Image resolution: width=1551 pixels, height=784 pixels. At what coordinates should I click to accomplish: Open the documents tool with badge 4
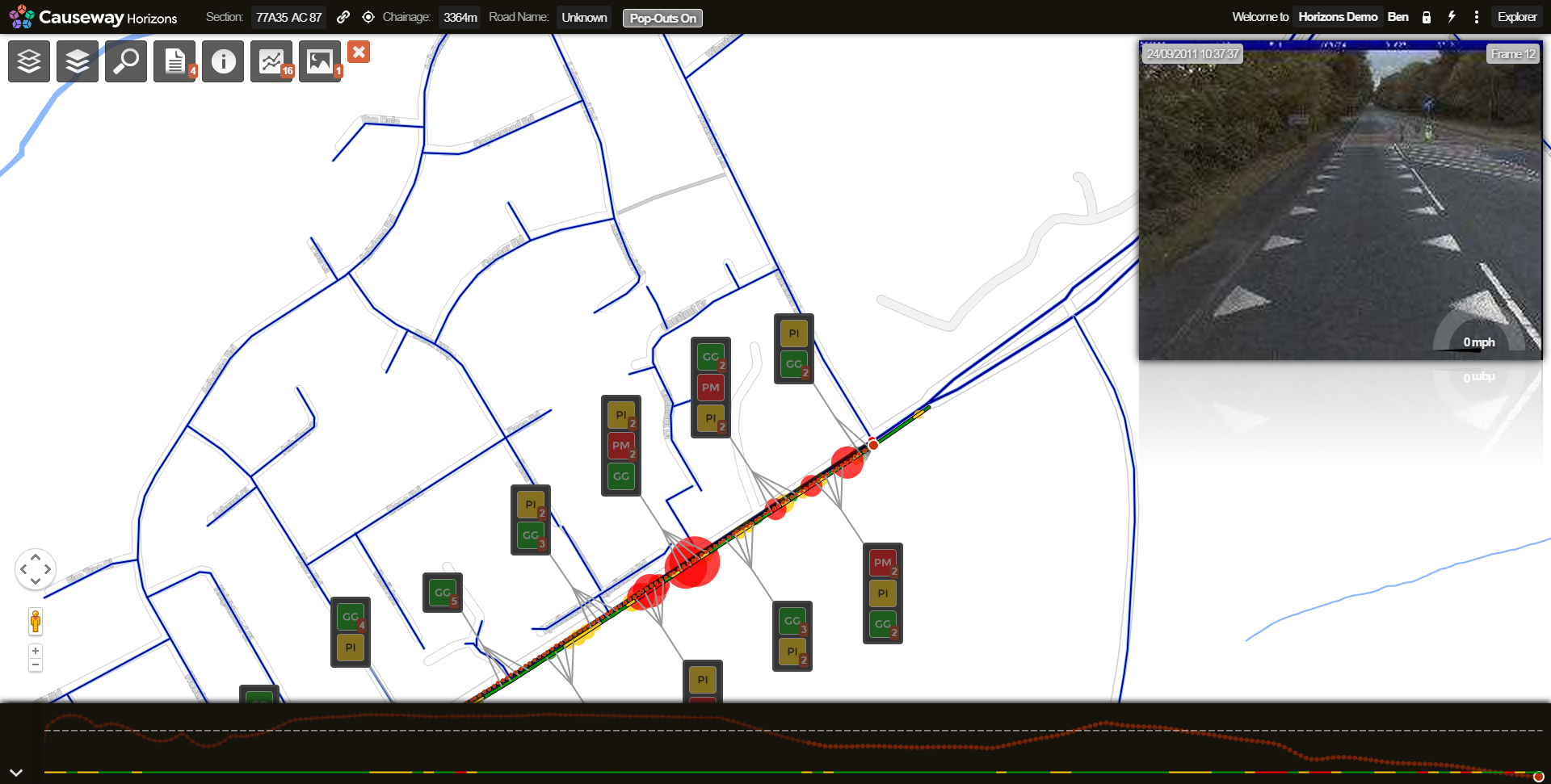[174, 61]
